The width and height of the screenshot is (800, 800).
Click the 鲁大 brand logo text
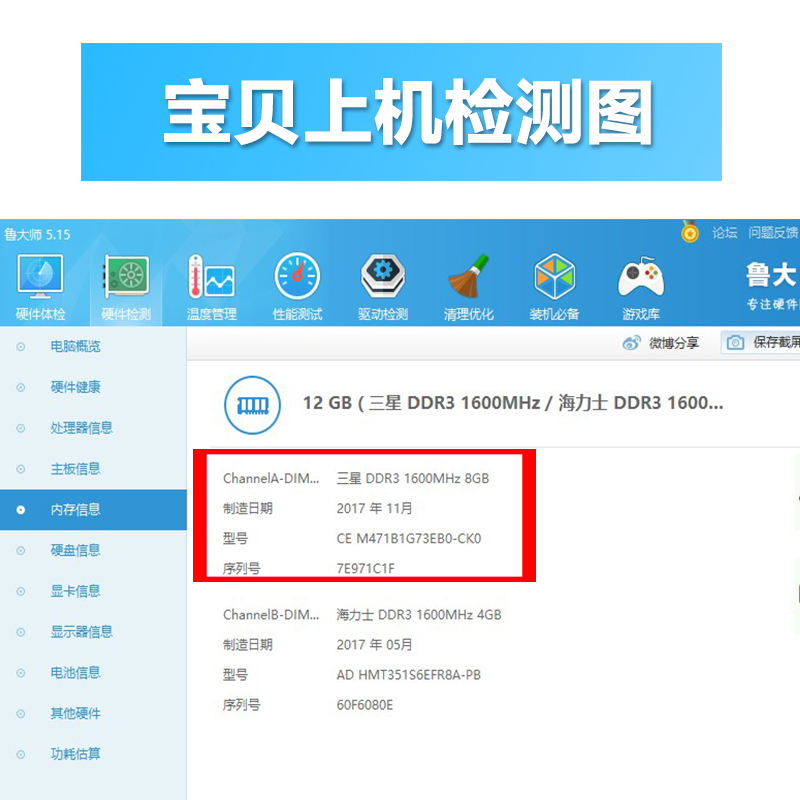click(x=771, y=275)
